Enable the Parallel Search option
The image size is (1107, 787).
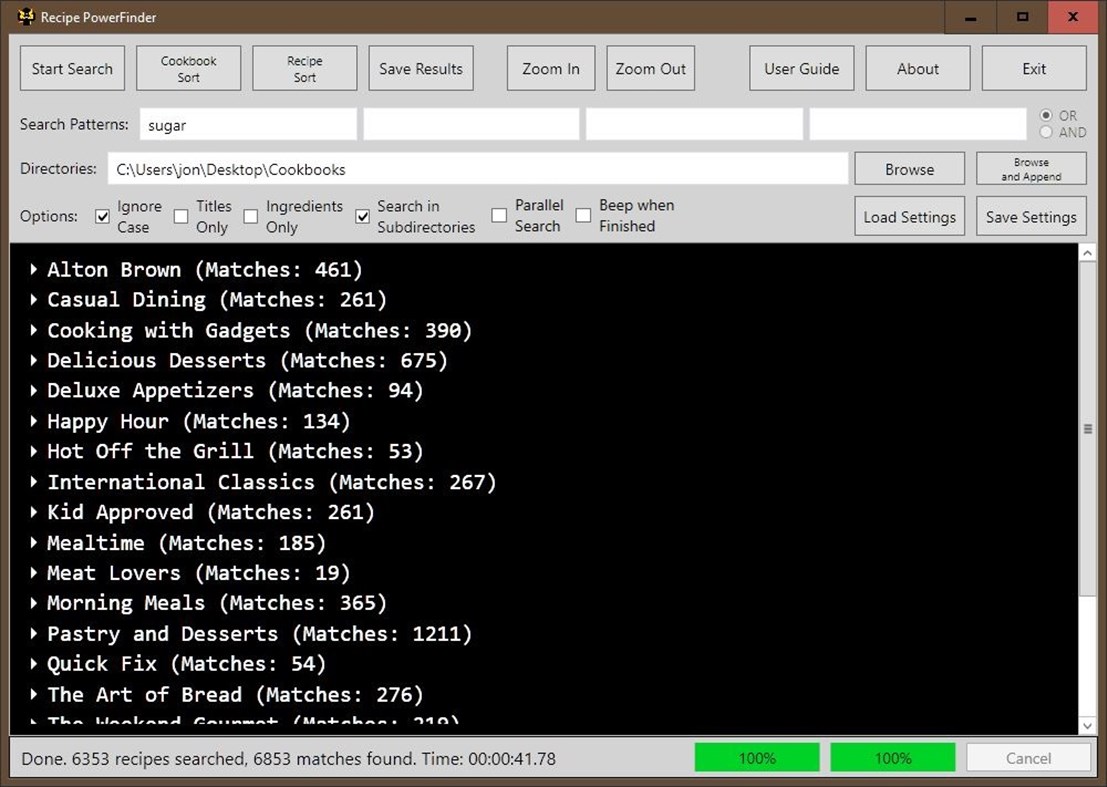pyautogui.click(x=497, y=216)
